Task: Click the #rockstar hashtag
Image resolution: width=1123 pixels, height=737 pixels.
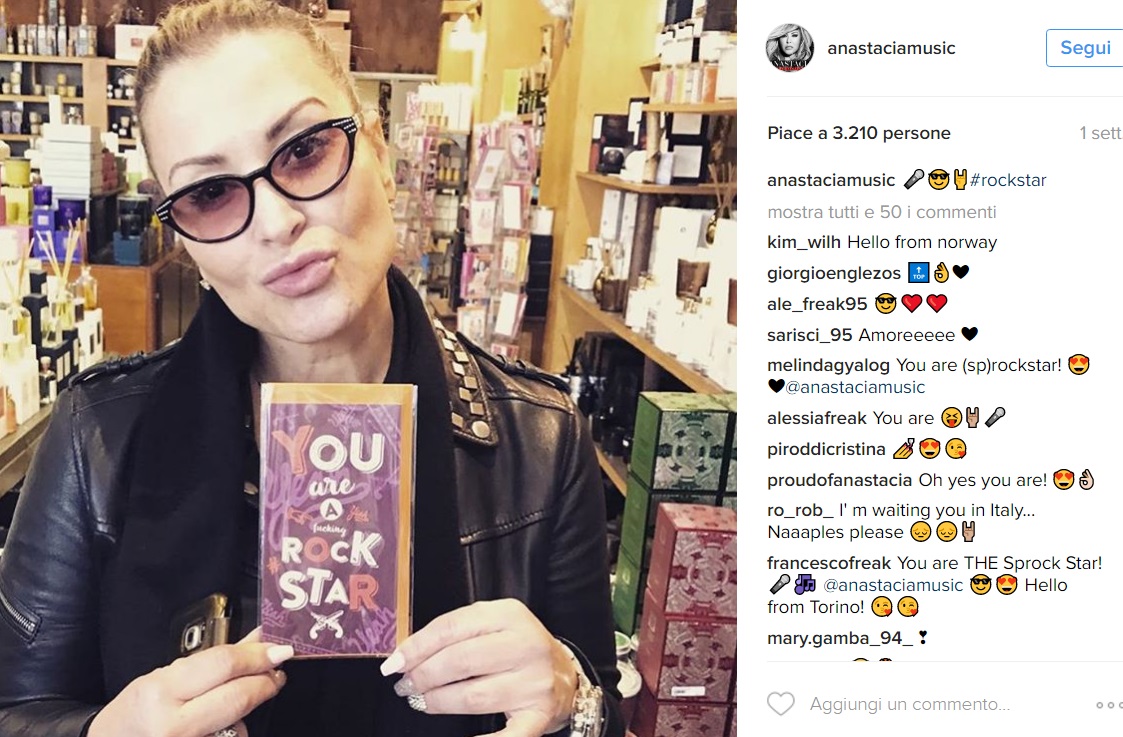Action: click(x=1008, y=180)
